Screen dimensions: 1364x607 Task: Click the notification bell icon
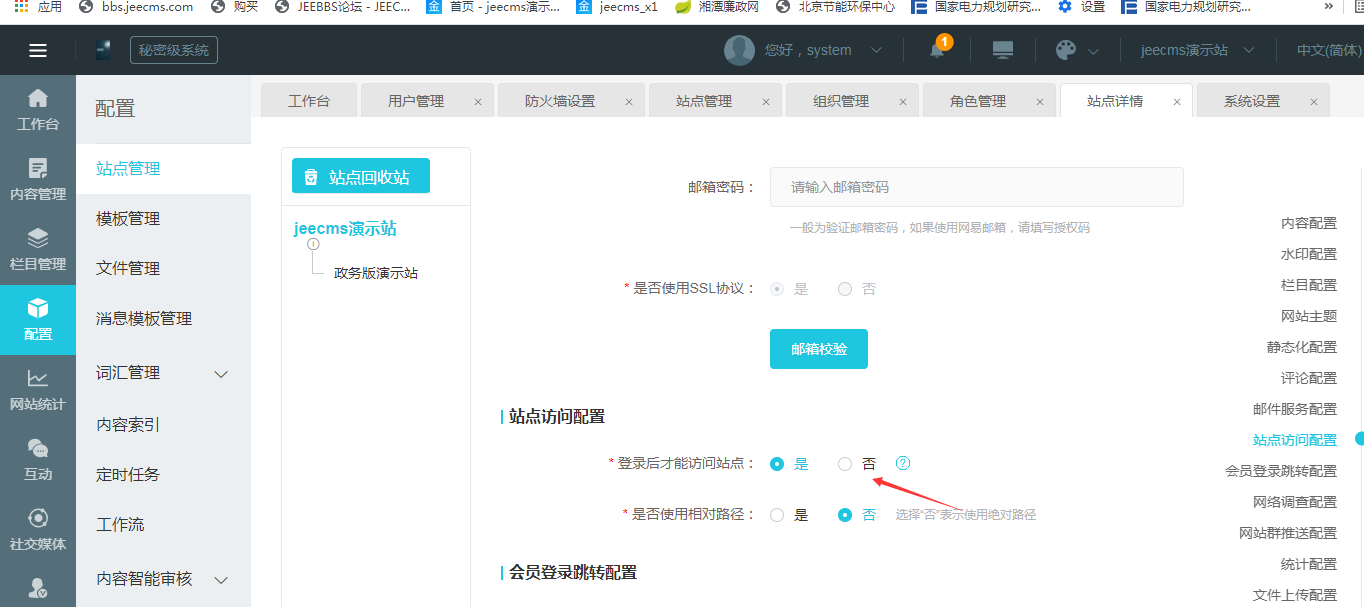click(x=937, y=50)
